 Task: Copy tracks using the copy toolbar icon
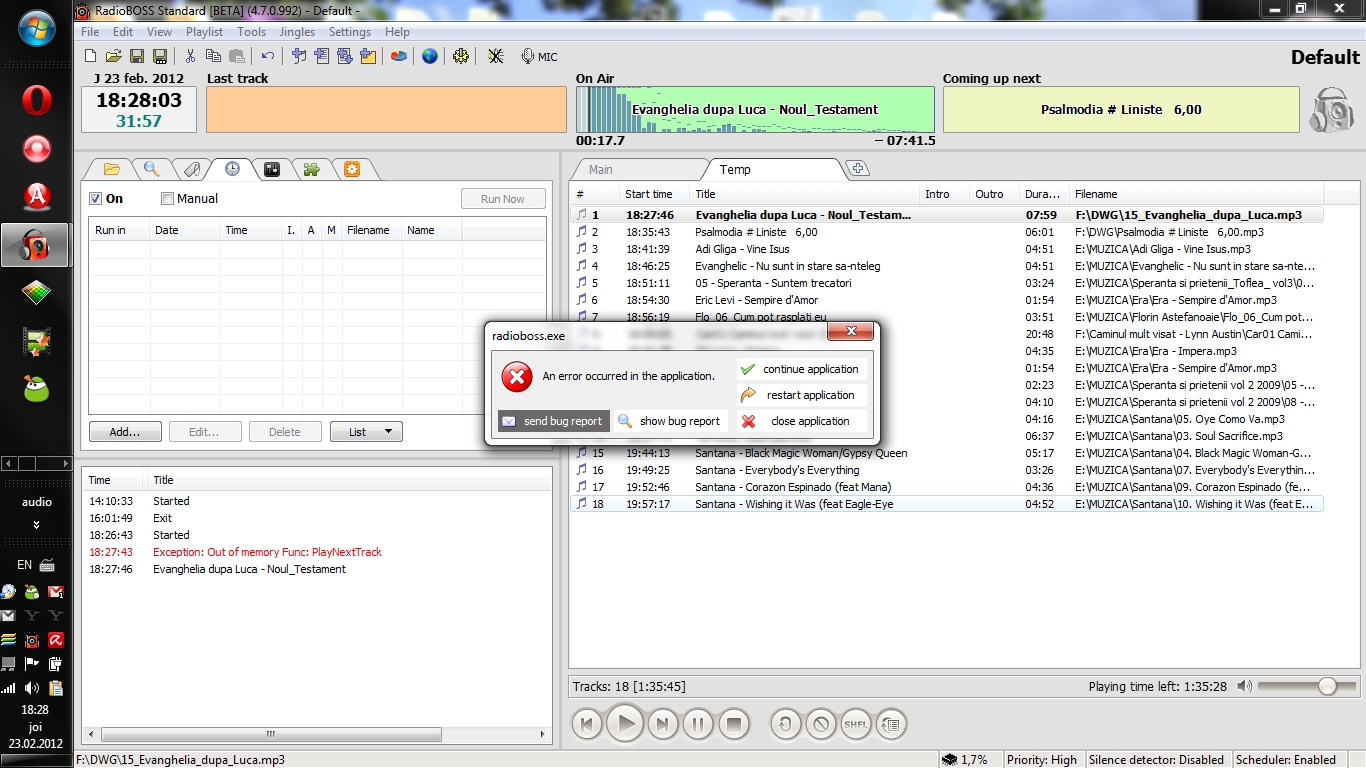tap(213, 56)
